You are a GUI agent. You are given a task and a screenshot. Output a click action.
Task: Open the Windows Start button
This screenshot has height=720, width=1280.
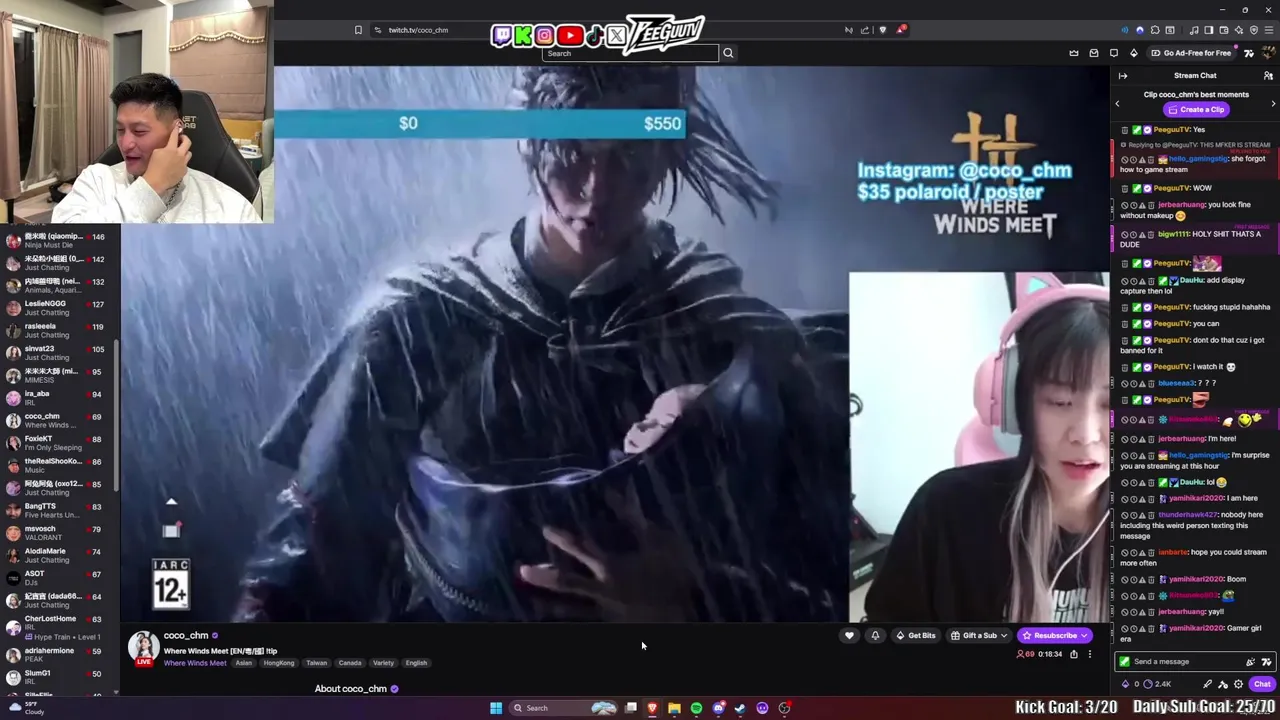coord(495,708)
